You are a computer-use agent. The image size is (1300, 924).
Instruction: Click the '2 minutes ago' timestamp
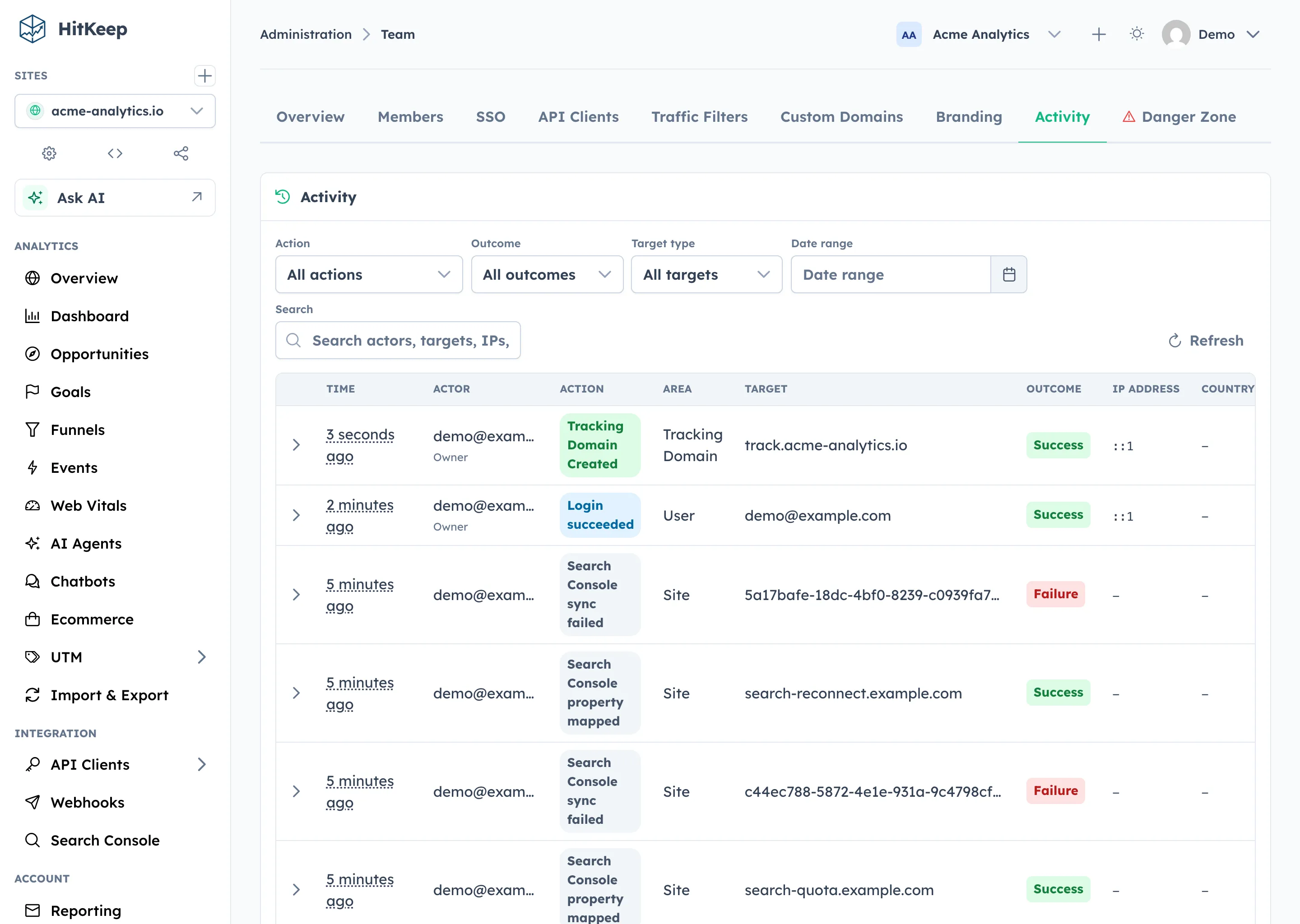[360, 516]
